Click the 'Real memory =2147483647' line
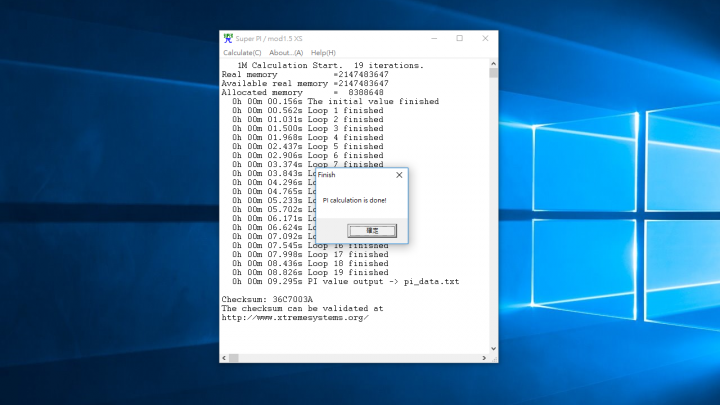 pyautogui.click(x=305, y=74)
